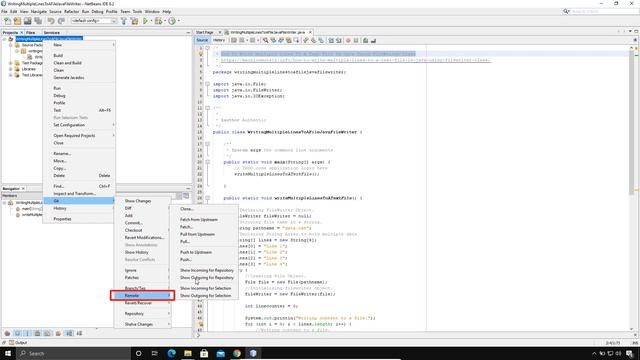Click the New Project toolbar icon
This screenshot has height=360, width=640.
tap(17, 21)
